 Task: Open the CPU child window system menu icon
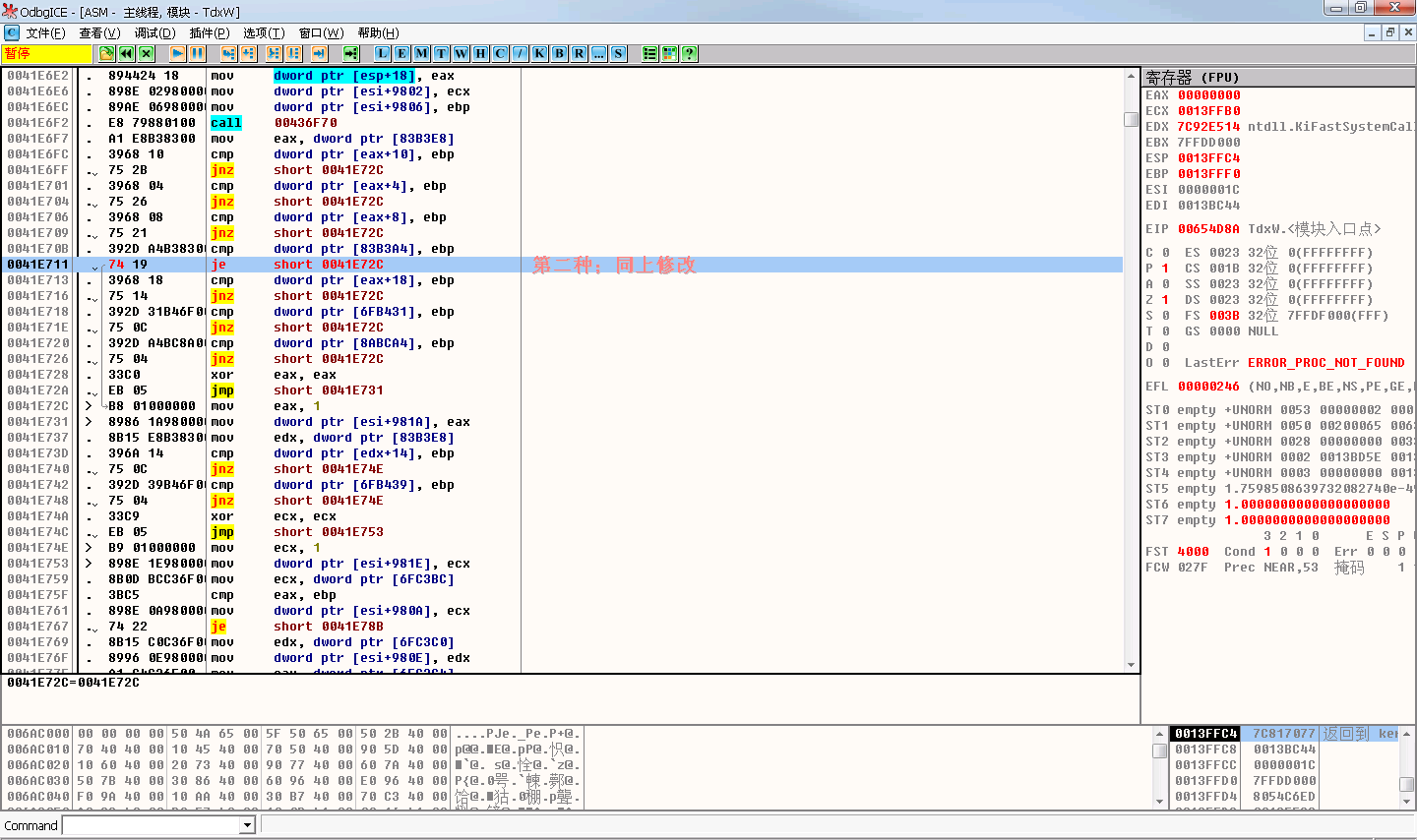click(12, 32)
